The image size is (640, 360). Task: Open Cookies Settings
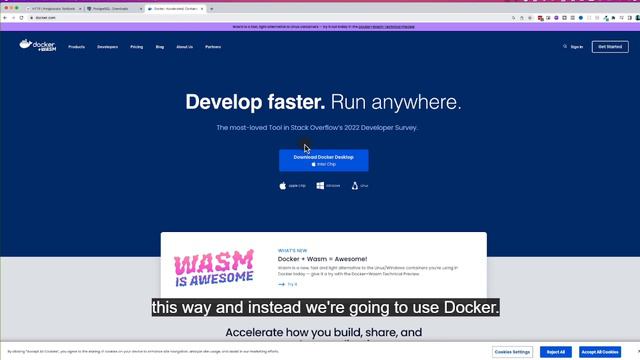tap(512, 352)
